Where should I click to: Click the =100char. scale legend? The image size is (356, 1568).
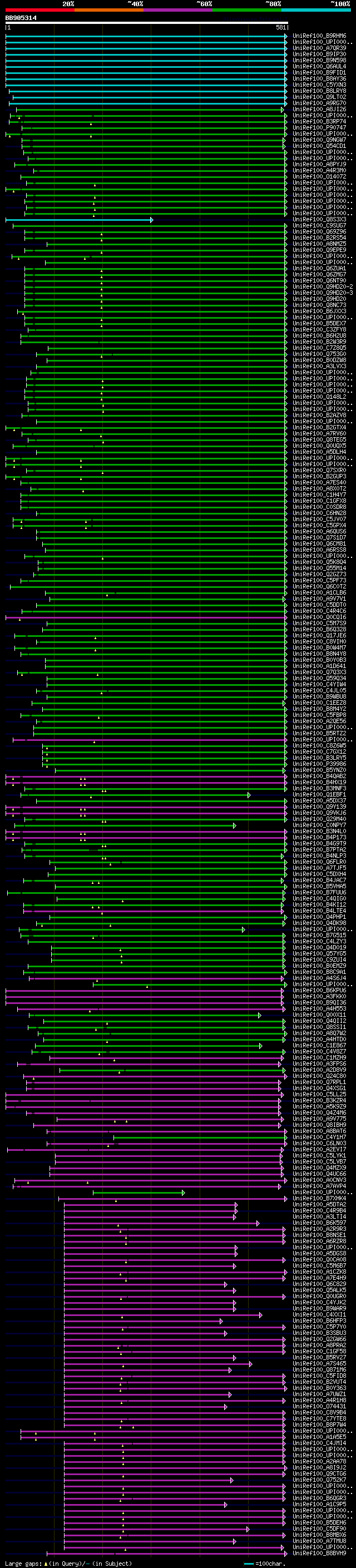click(x=264, y=1563)
